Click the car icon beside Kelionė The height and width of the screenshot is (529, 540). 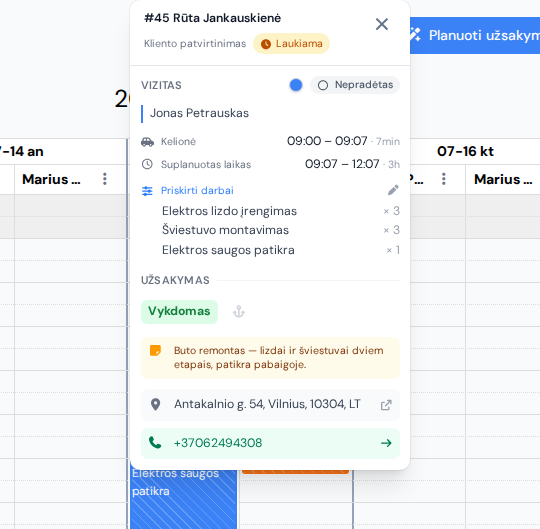tap(147, 142)
